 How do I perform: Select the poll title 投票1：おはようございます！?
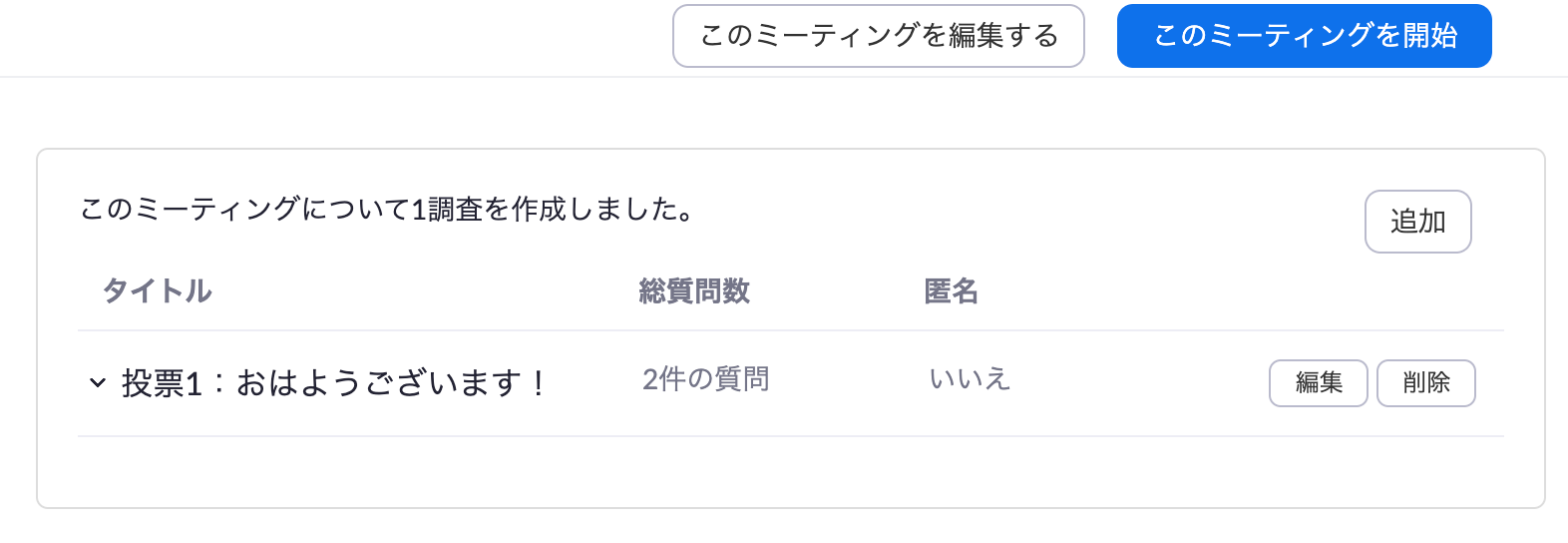pos(335,382)
